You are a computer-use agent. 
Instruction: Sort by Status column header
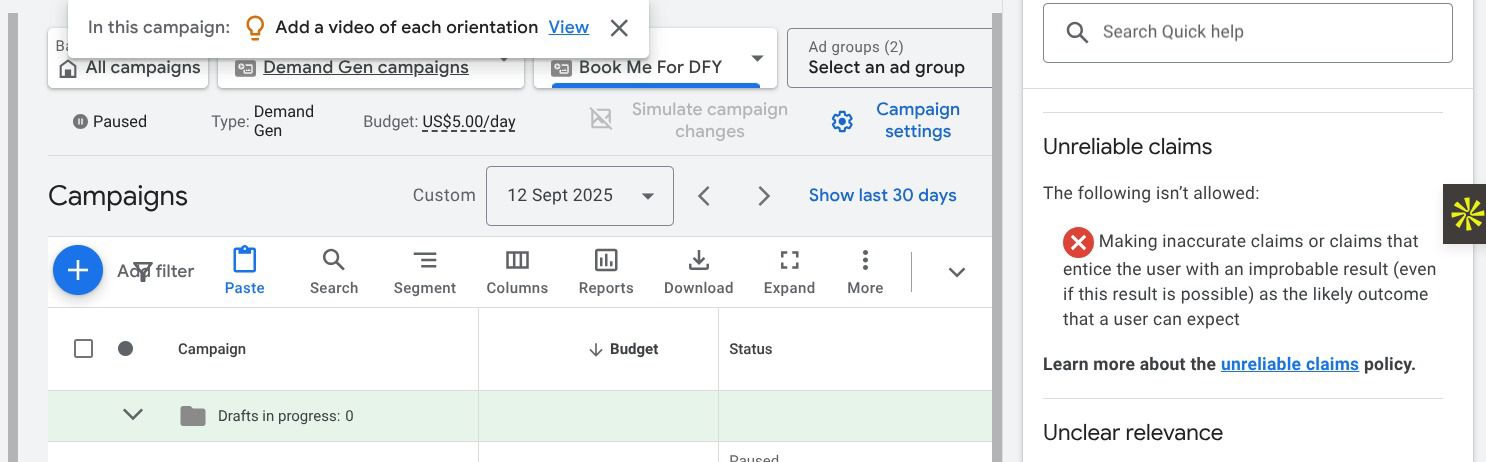pos(751,349)
